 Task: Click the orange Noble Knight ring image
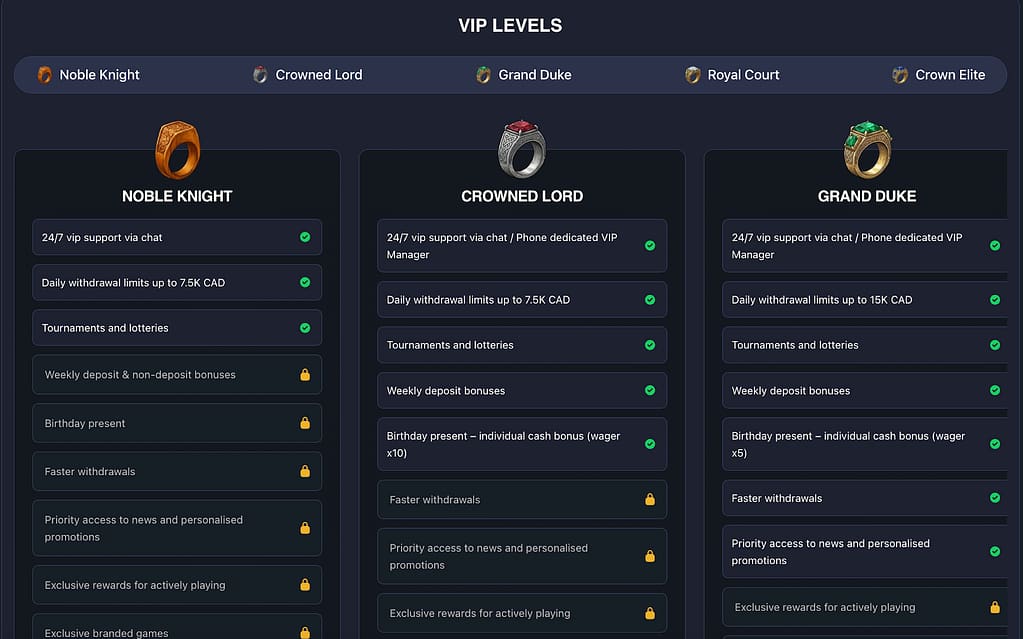177,150
